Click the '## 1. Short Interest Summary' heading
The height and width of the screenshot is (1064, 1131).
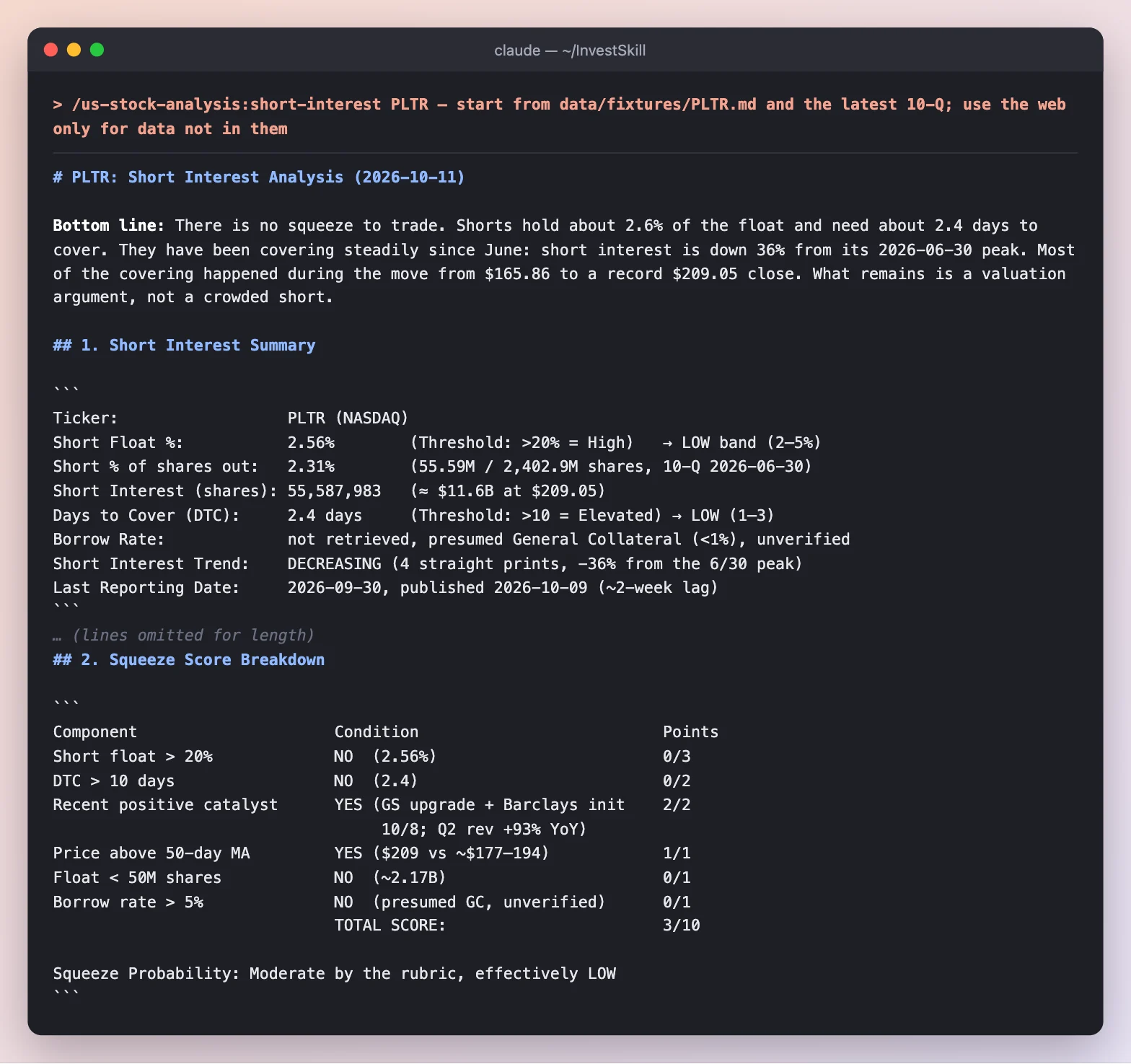click(x=184, y=346)
